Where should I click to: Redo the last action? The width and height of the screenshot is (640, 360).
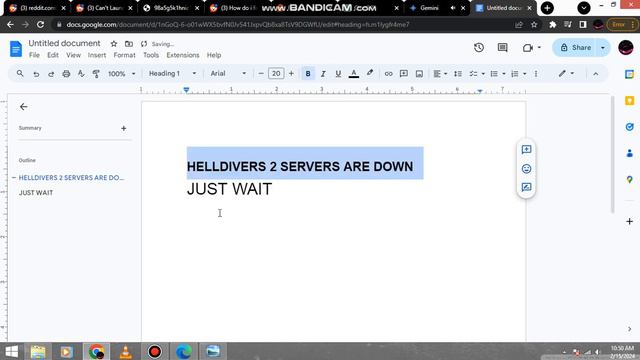point(51,74)
